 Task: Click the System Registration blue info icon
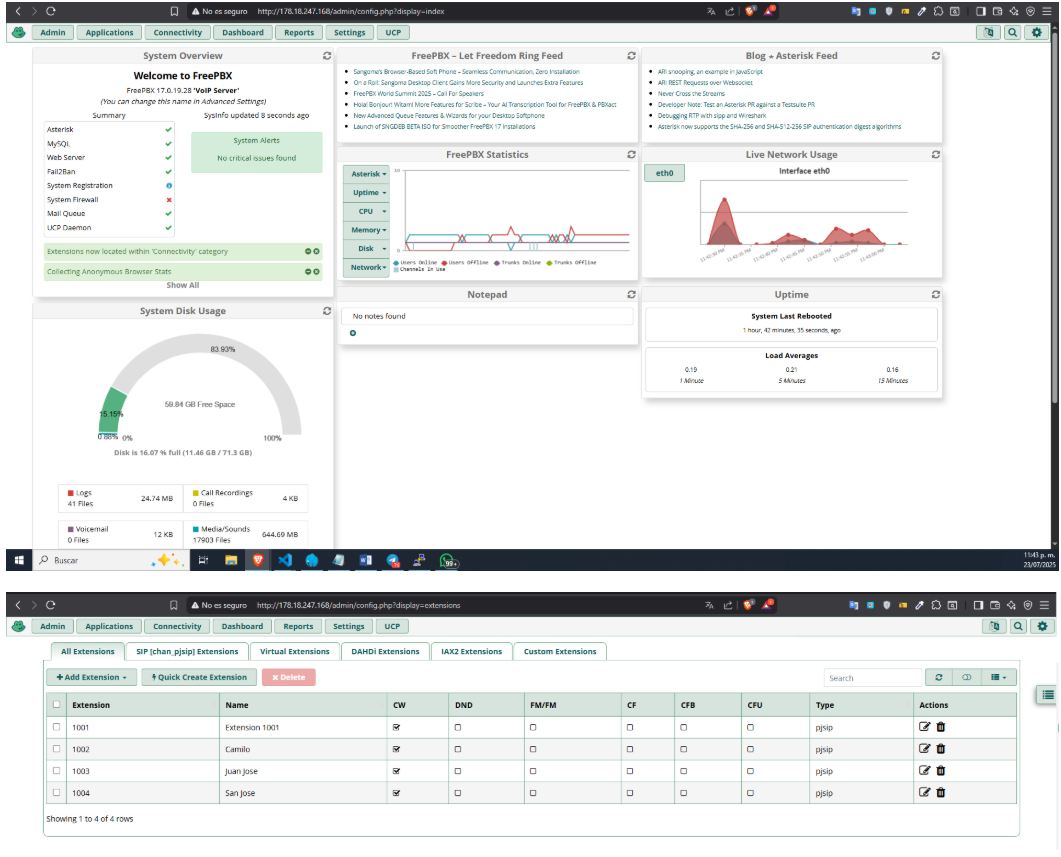pyautogui.click(x=169, y=186)
